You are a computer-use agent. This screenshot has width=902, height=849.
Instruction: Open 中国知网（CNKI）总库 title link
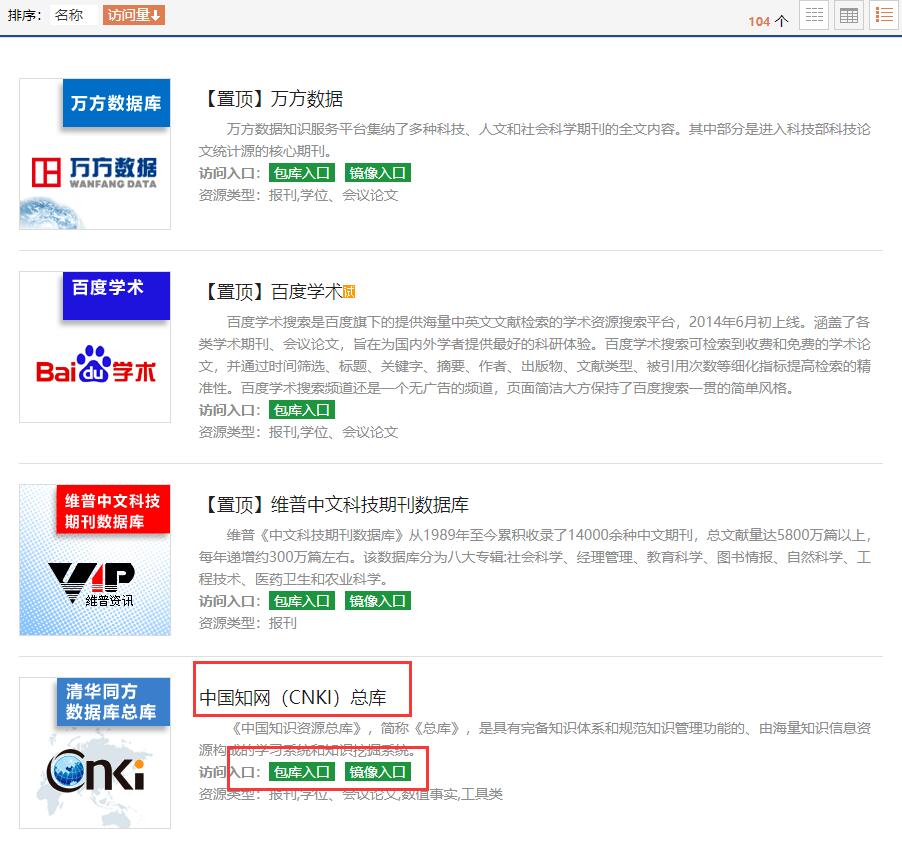click(293, 698)
